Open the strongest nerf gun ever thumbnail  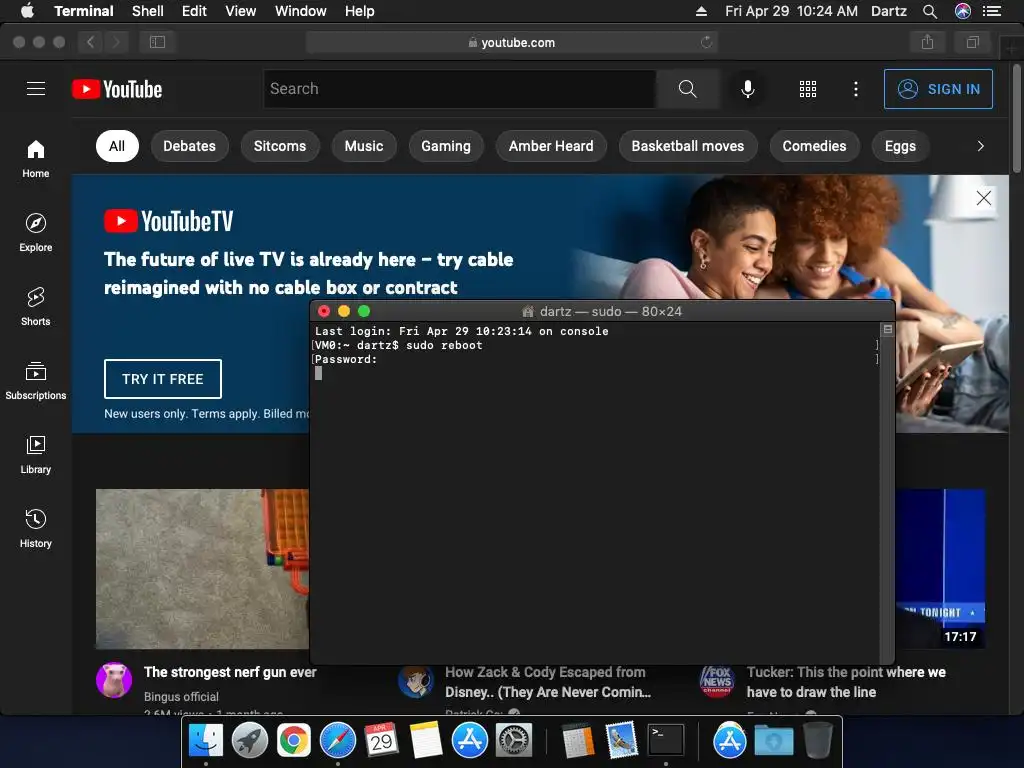(x=202, y=569)
